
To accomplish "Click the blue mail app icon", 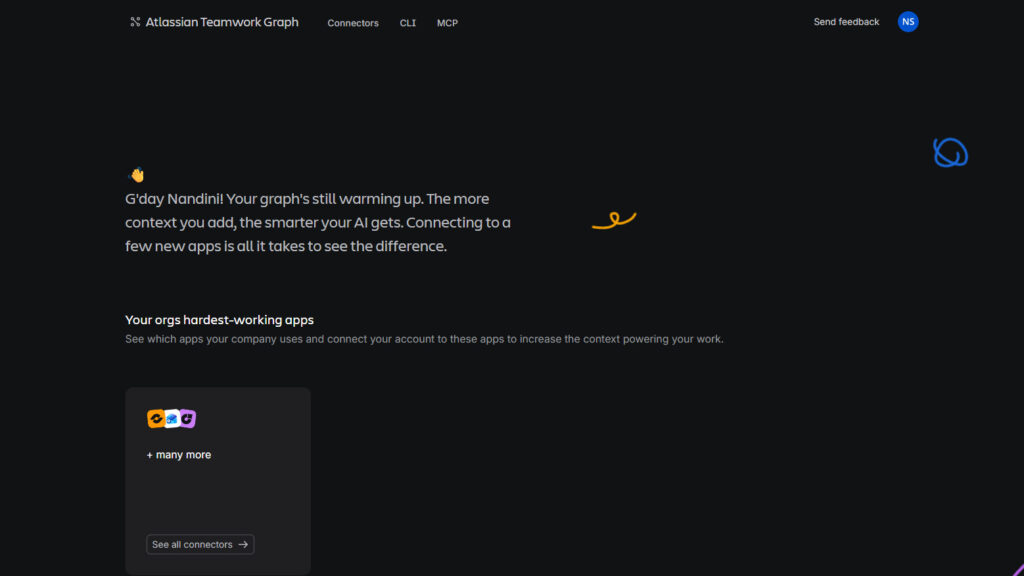I will [172, 419].
